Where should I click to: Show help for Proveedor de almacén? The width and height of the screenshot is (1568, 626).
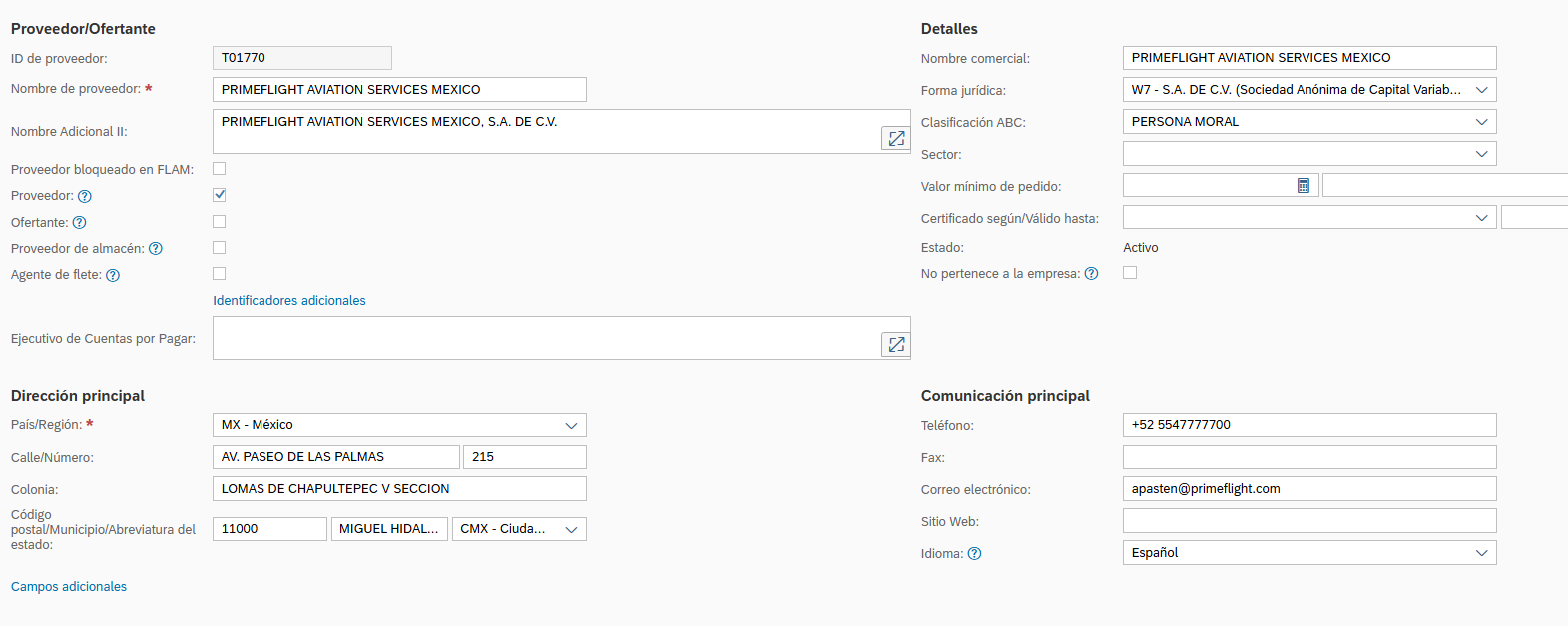[156, 249]
